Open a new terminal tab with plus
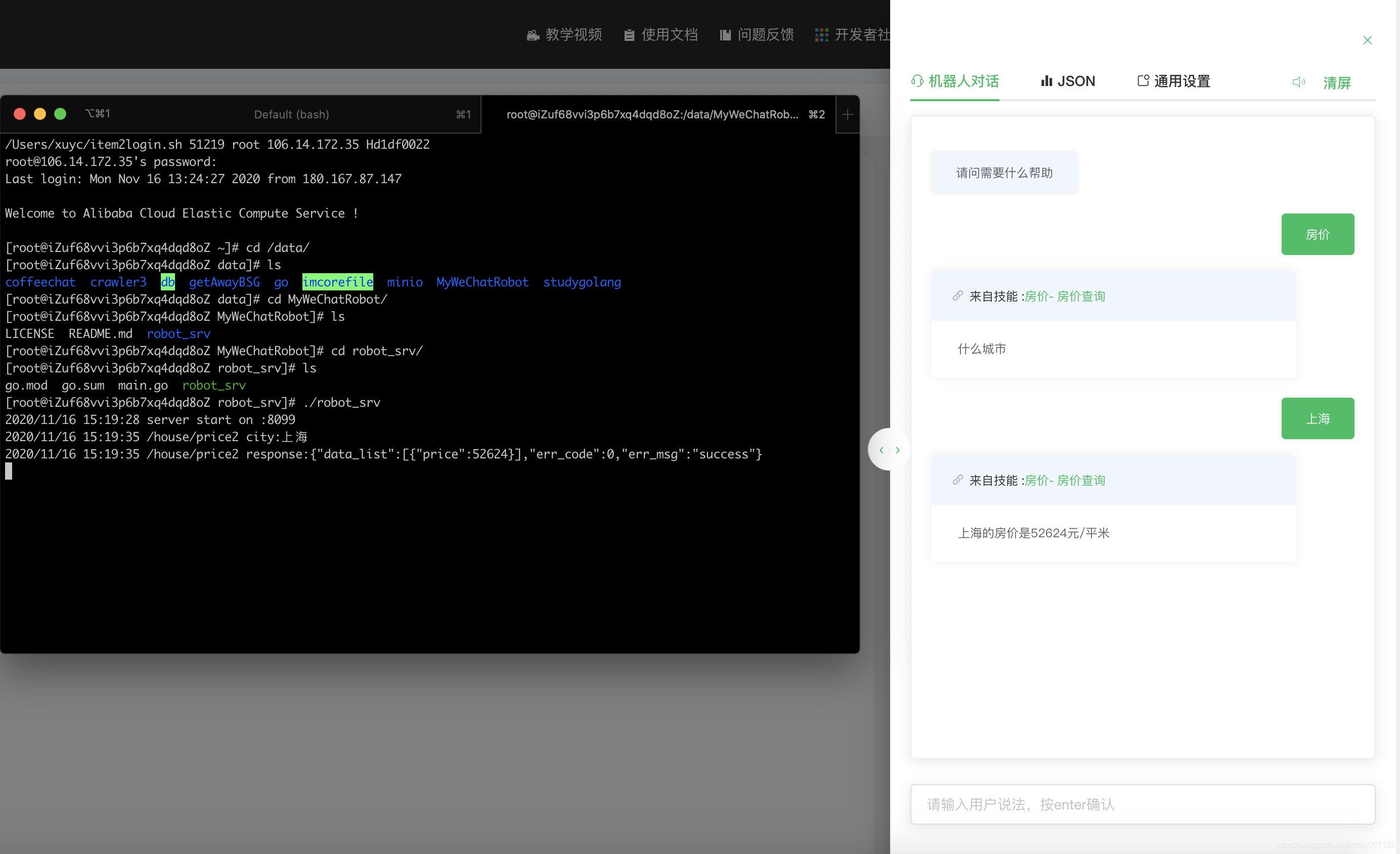Screen dimensions: 1400x854 coord(847,114)
